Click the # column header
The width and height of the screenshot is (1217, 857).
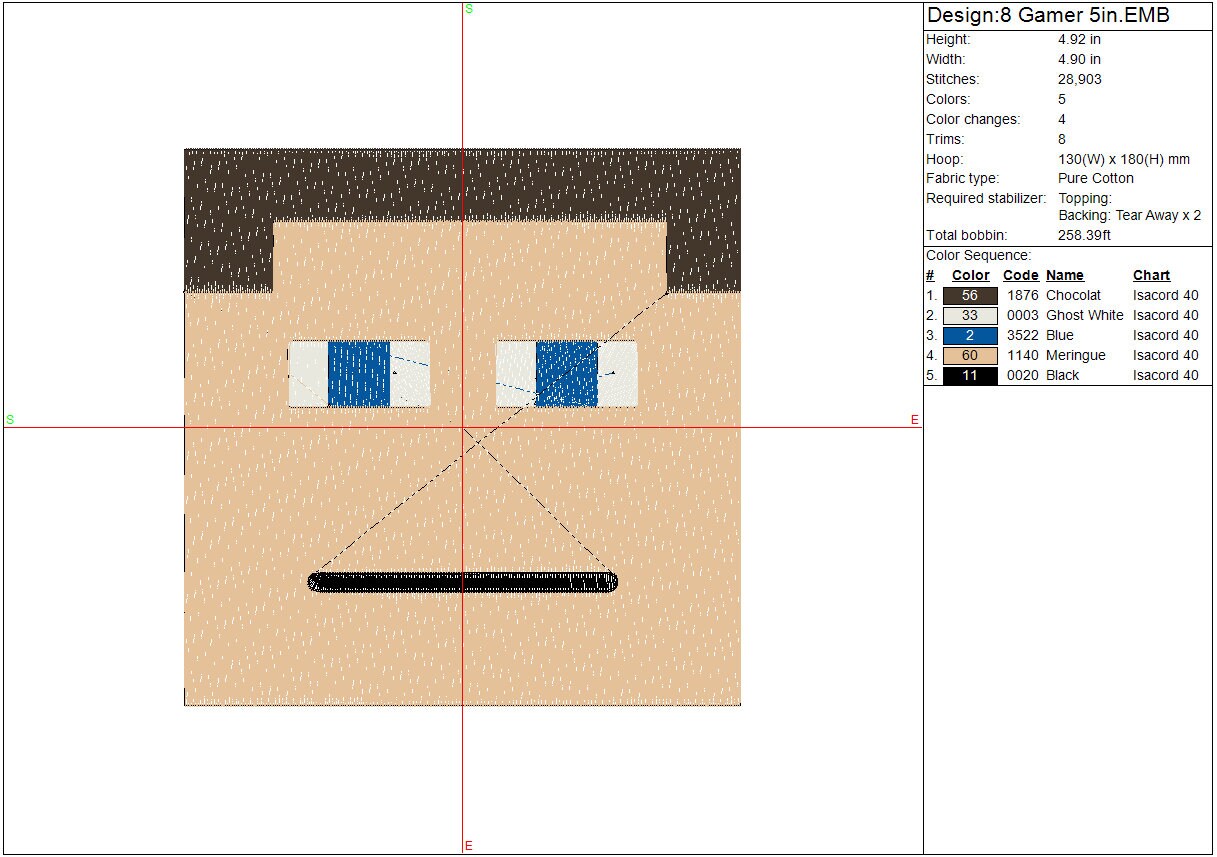pyautogui.click(x=930, y=275)
